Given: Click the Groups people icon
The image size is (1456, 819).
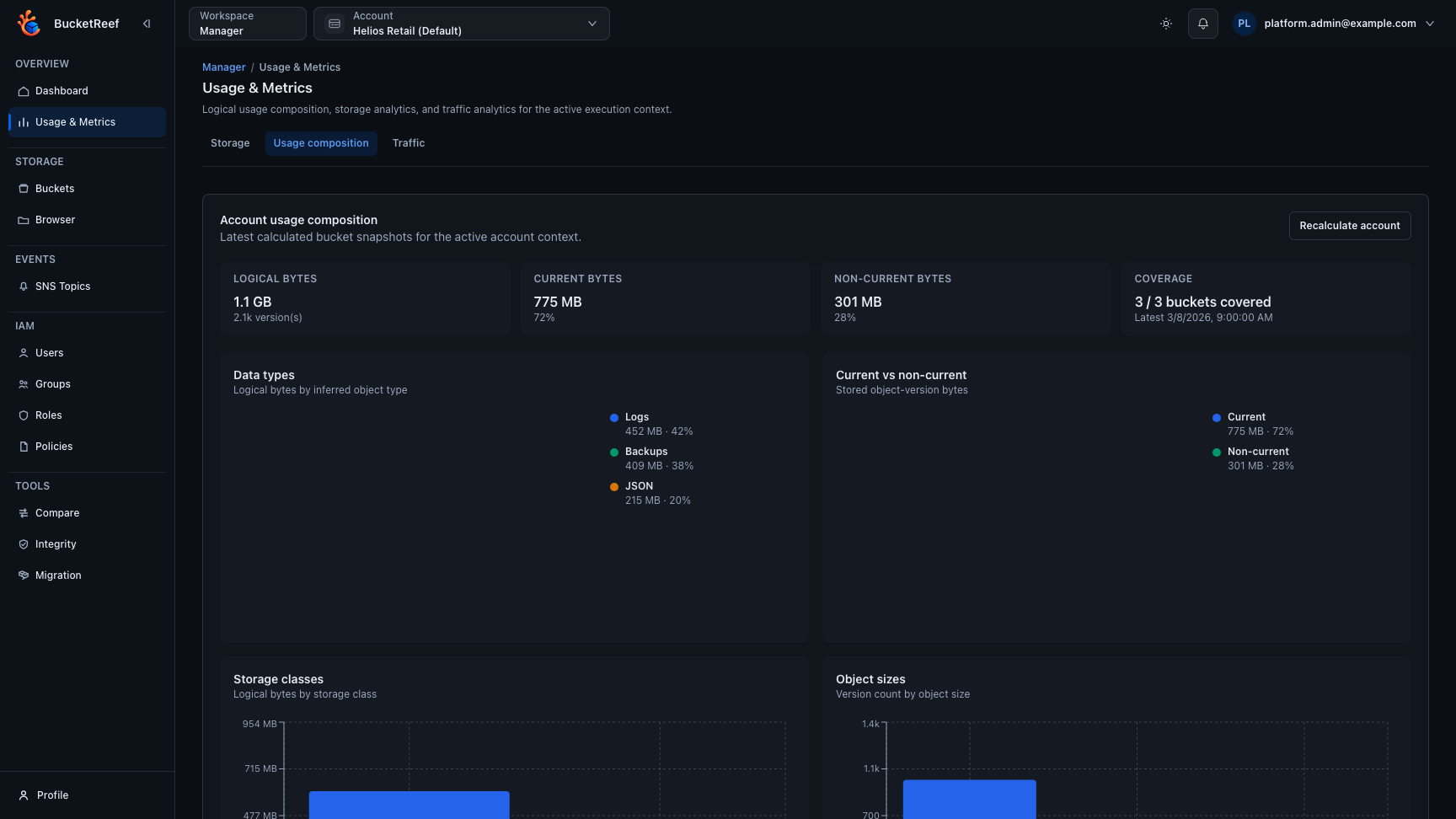Looking at the screenshot, I should 24,384.
